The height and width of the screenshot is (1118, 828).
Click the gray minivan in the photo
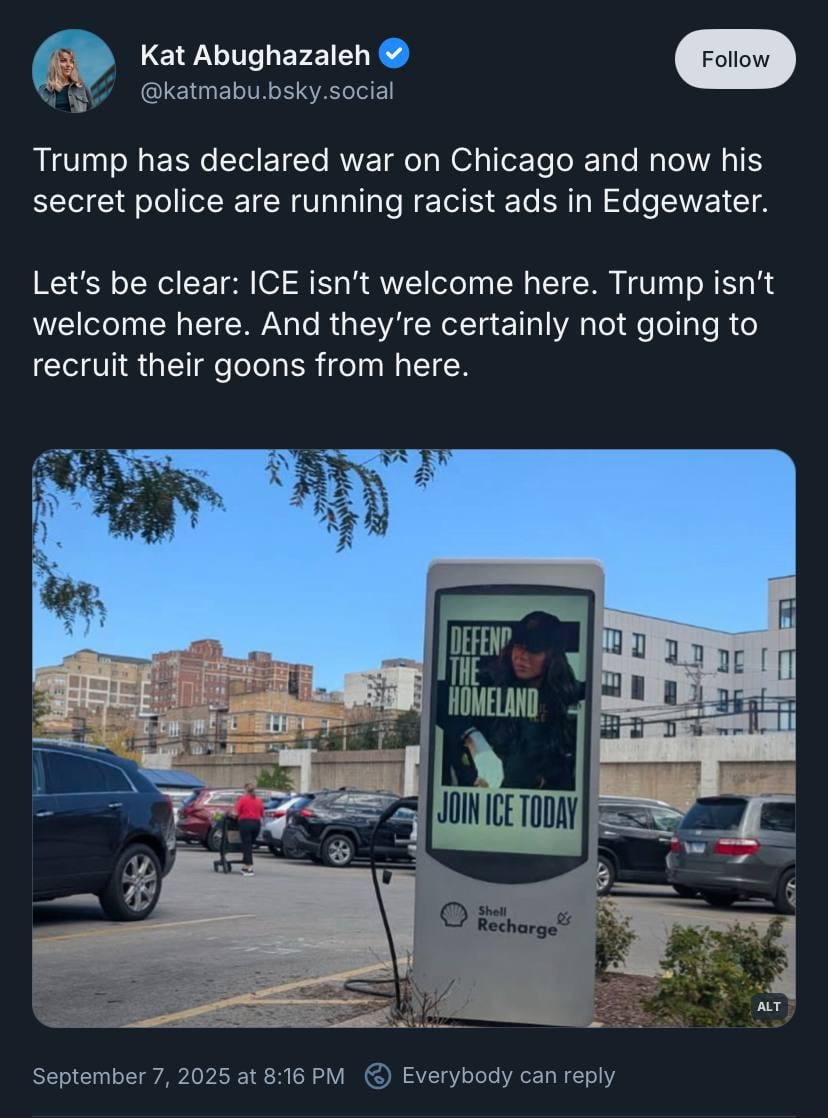click(x=731, y=850)
